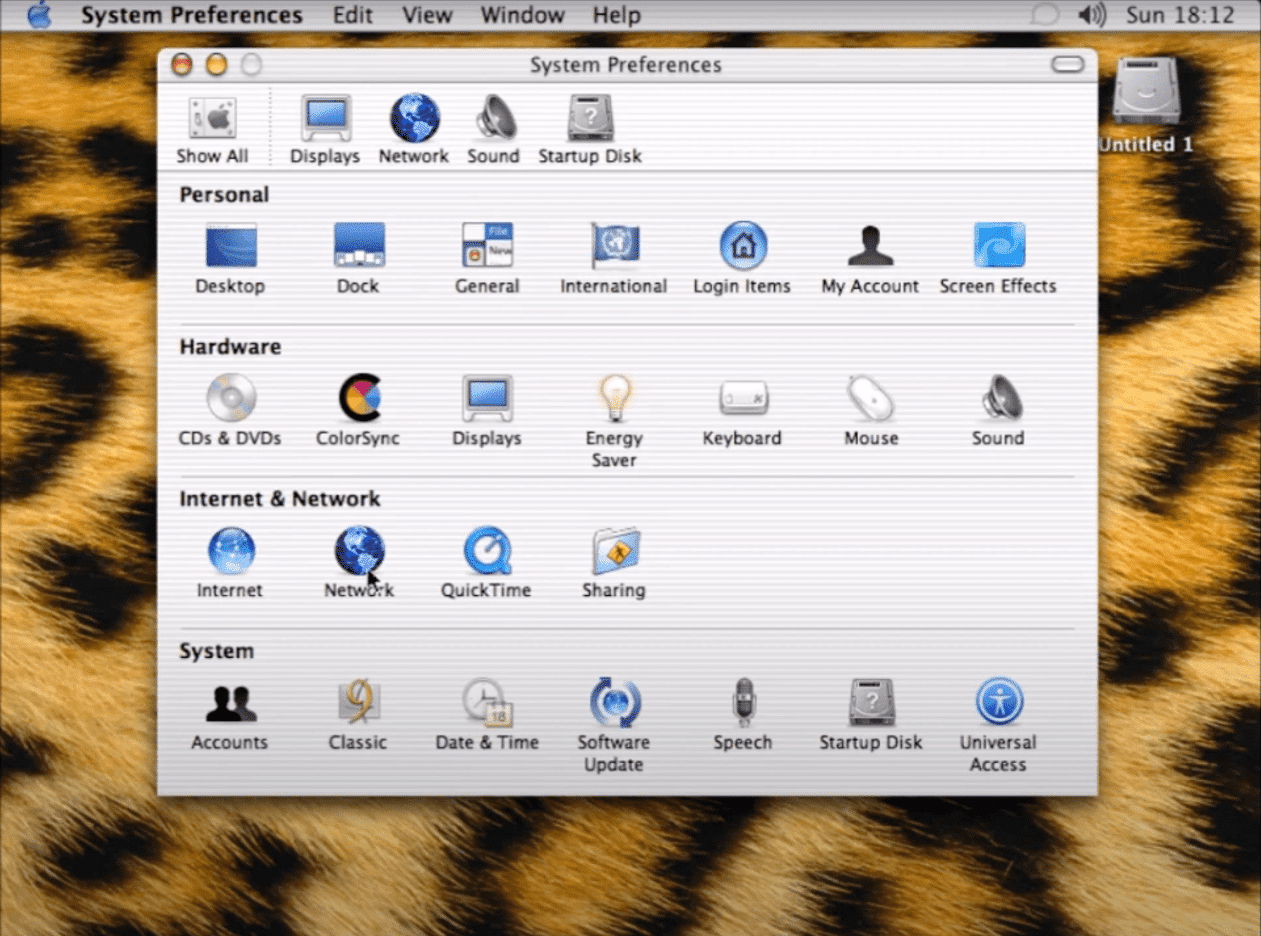Open Software Update preferences

[x=613, y=703]
